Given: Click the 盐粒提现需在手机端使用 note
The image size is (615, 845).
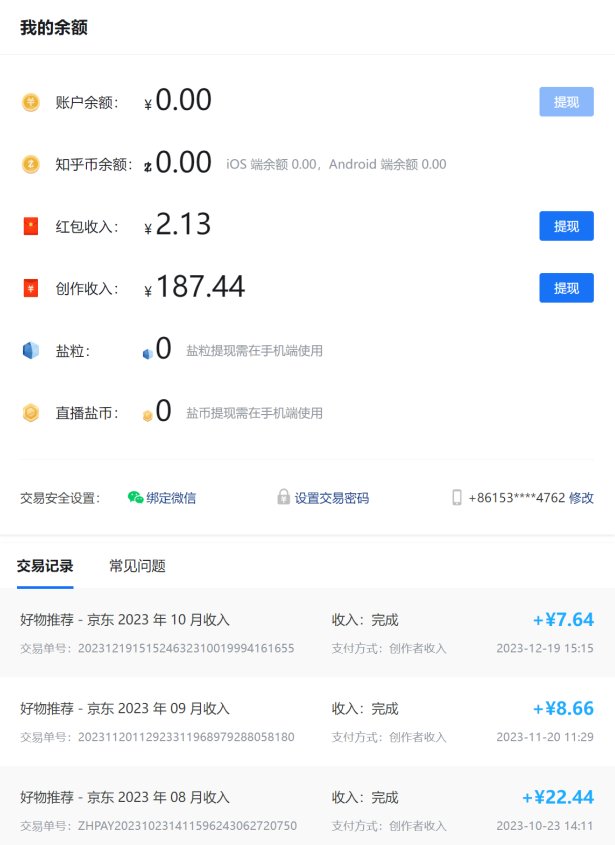Looking at the screenshot, I should 254,351.
